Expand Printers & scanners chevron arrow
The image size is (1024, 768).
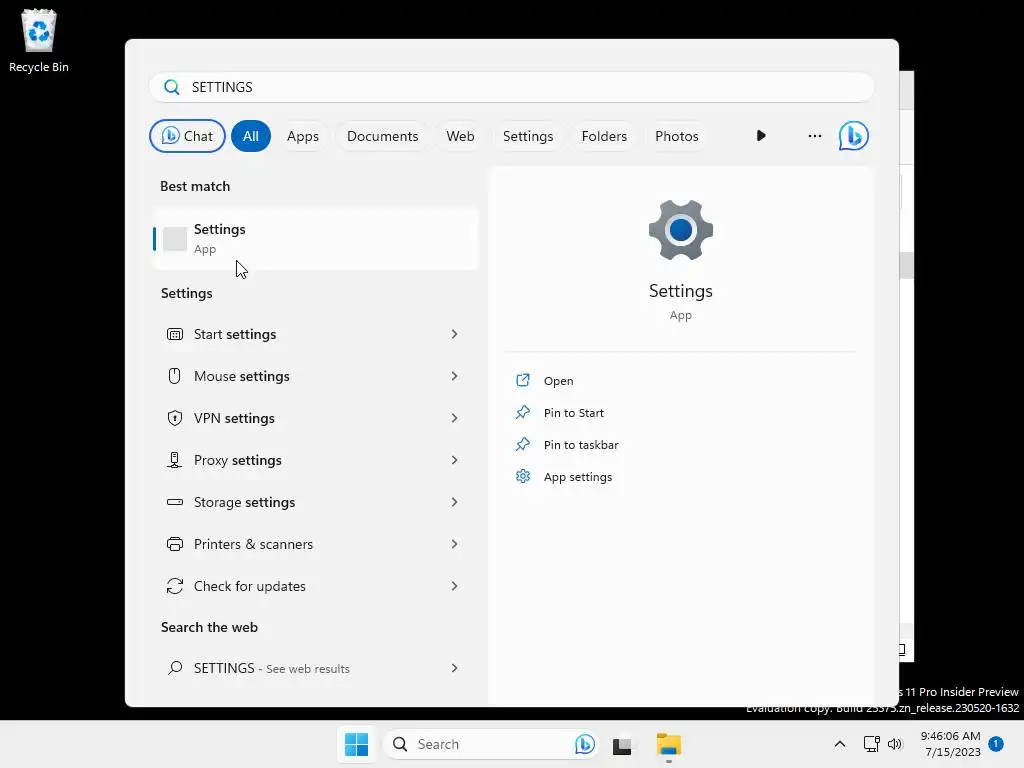click(x=455, y=544)
